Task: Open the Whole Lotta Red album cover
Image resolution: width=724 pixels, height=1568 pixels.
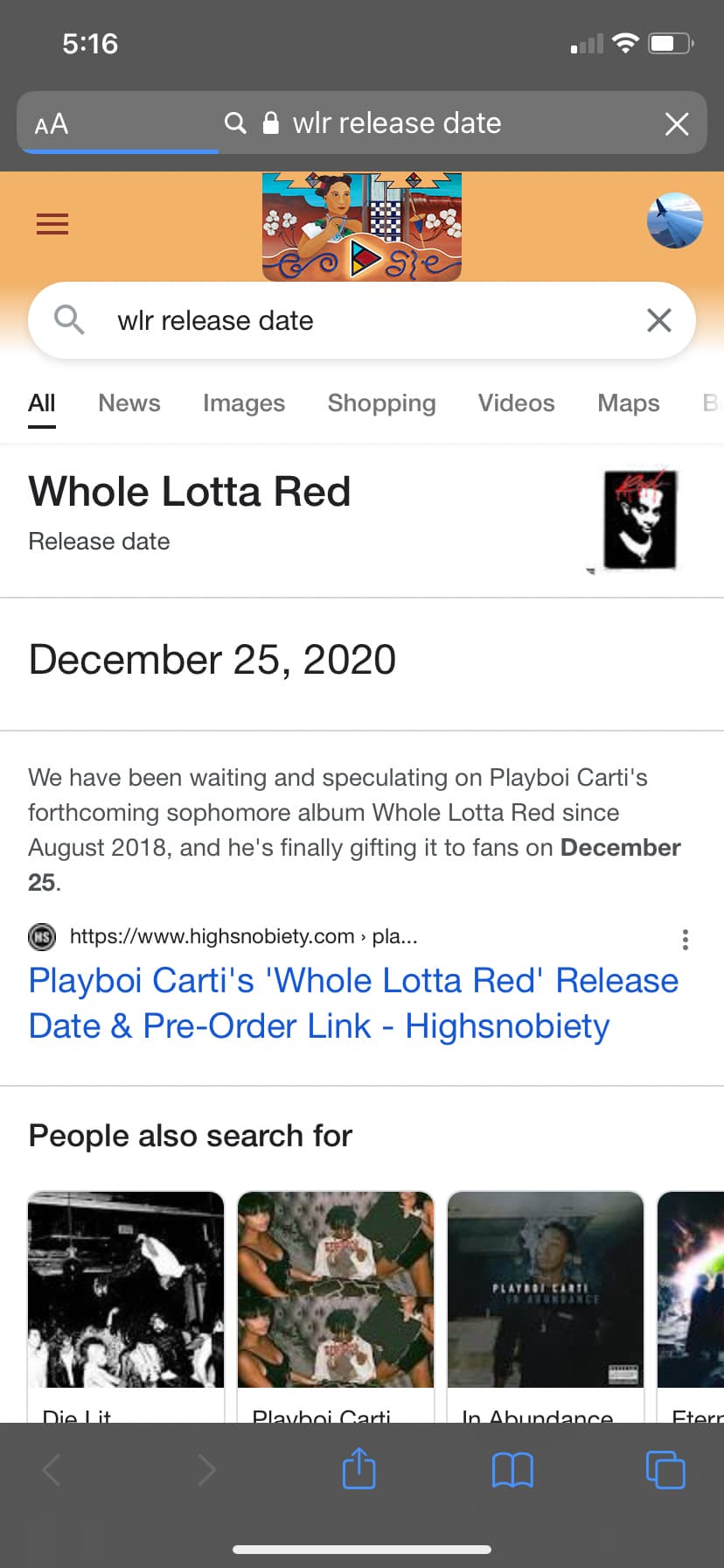Action: pos(640,520)
